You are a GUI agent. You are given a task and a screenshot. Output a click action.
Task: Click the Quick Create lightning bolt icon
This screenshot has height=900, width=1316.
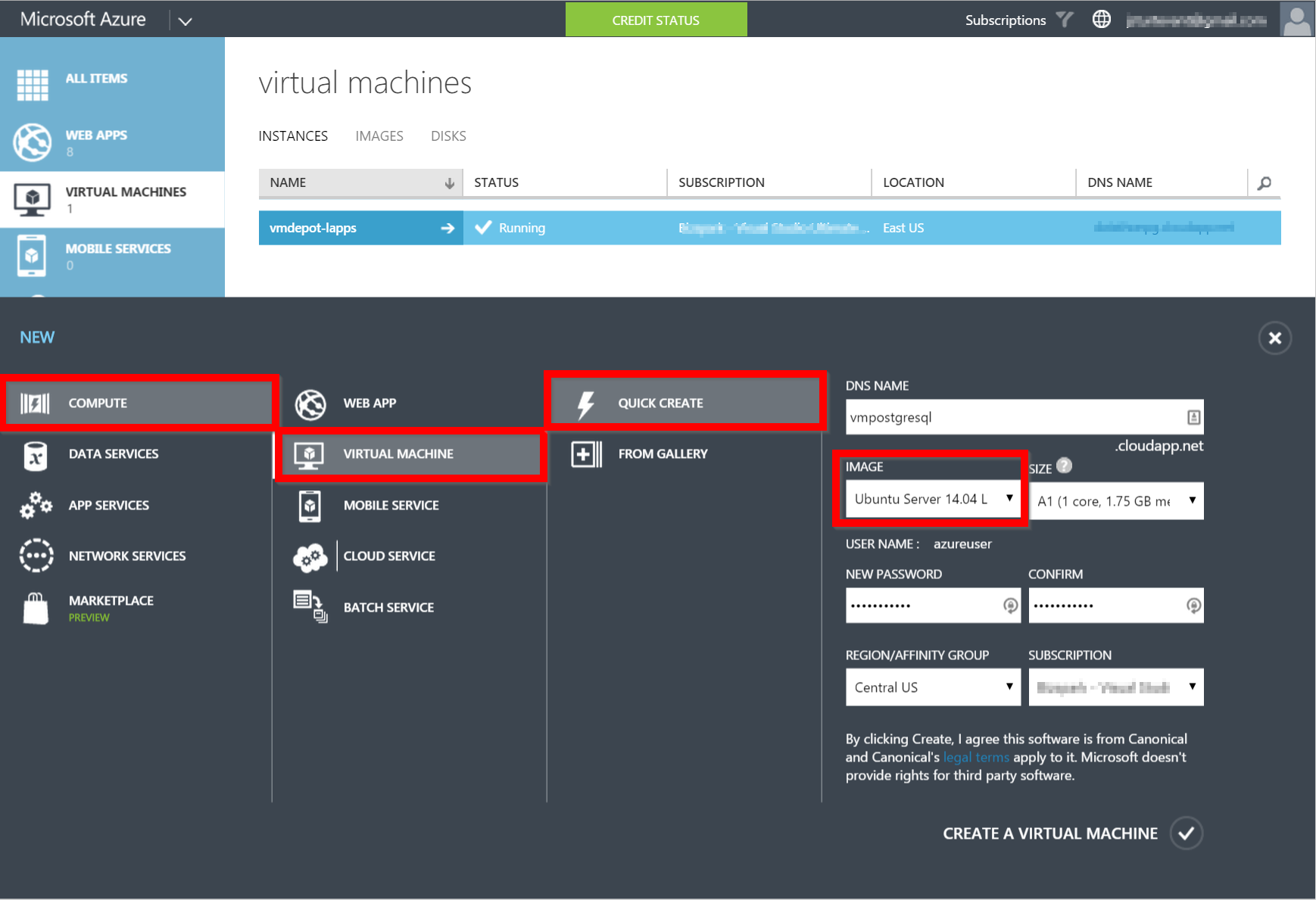pos(585,404)
